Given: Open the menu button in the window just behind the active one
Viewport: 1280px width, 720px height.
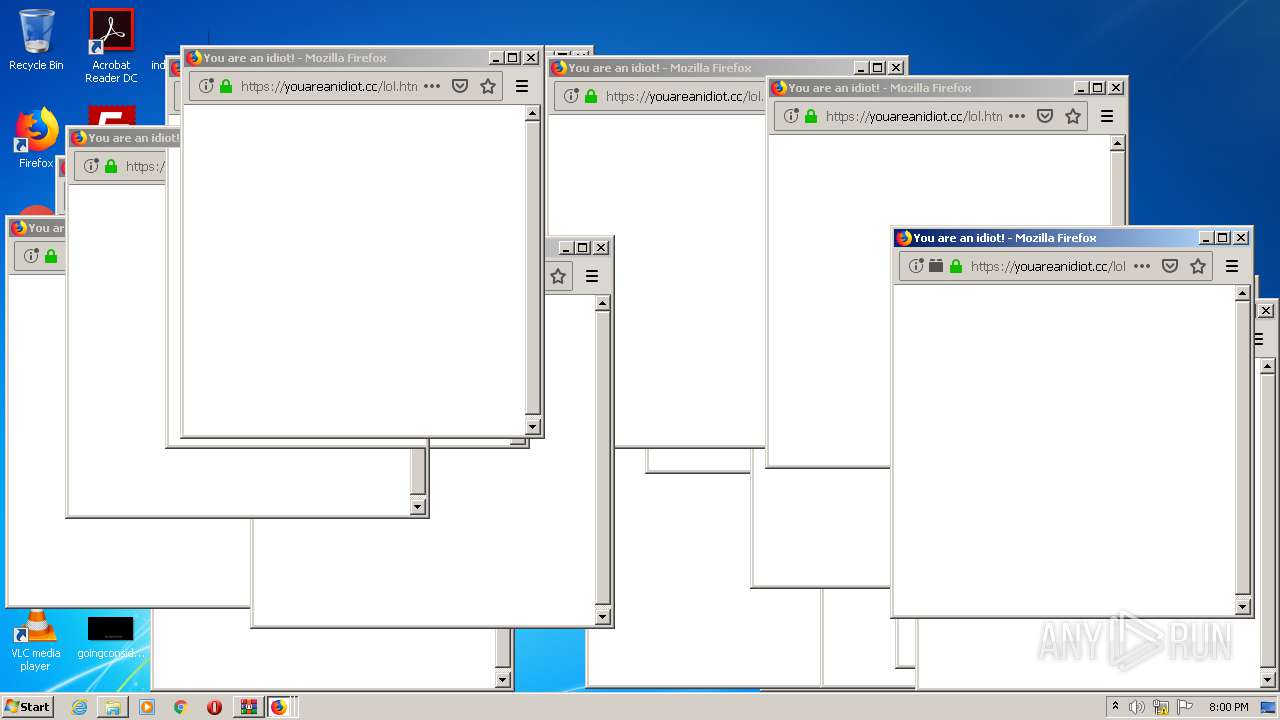Looking at the screenshot, I should (1107, 116).
